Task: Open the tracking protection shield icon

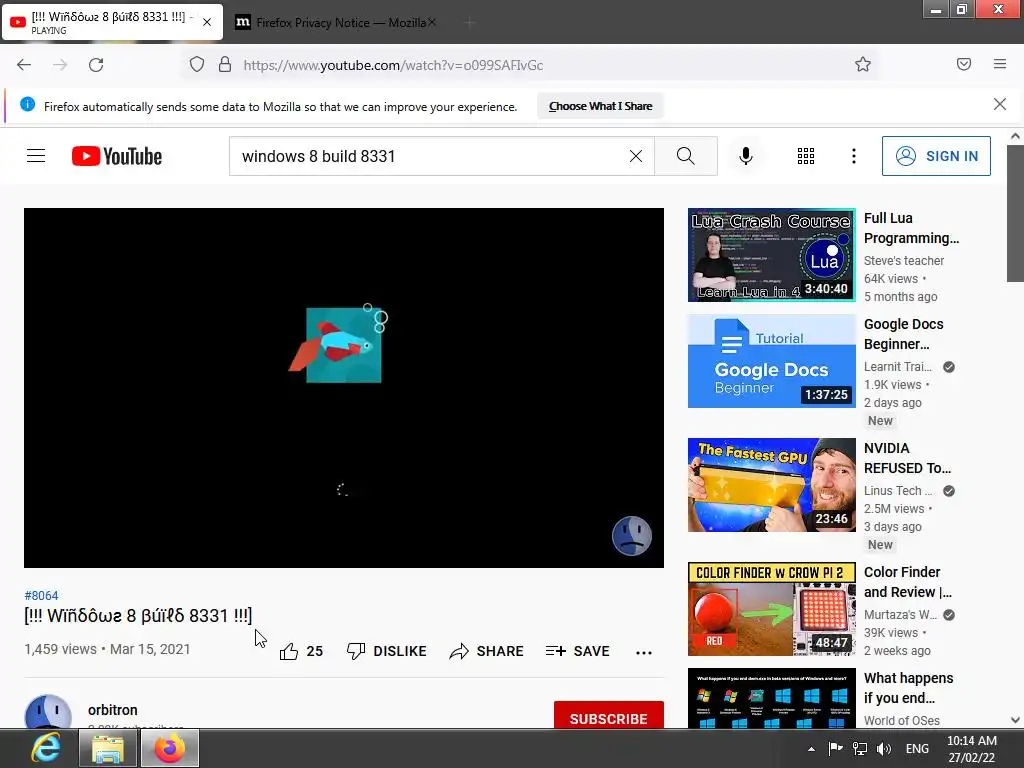Action: (x=197, y=65)
